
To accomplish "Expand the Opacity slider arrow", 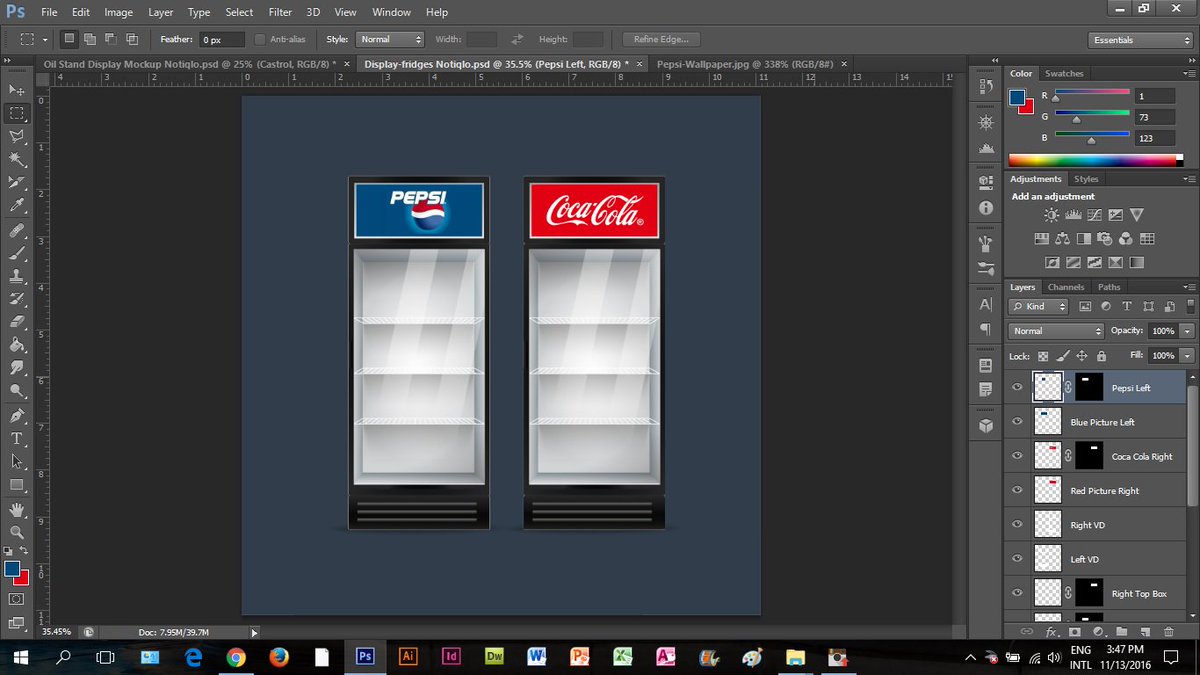I will [1187, 330].
